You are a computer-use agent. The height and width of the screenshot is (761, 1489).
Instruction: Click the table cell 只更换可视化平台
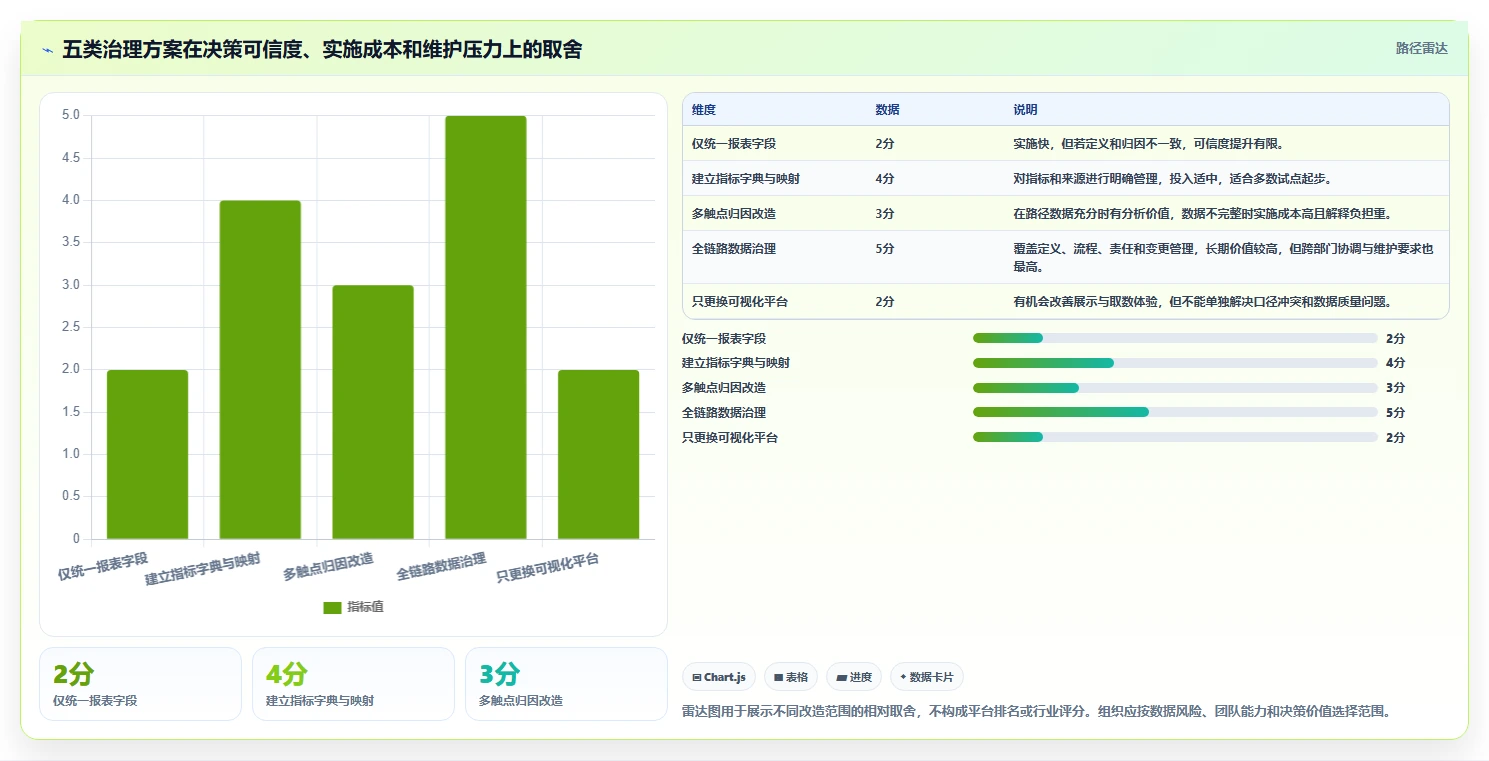click(739, 302)
